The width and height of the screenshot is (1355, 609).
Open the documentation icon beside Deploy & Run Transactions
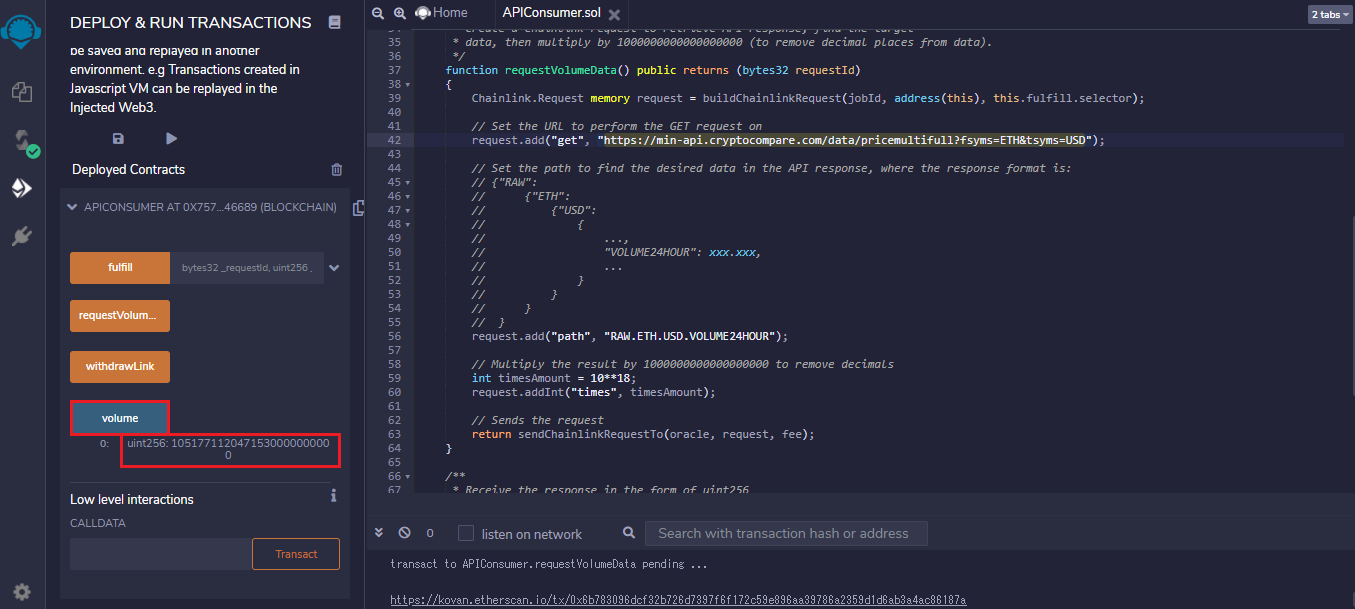click(334, 22)
